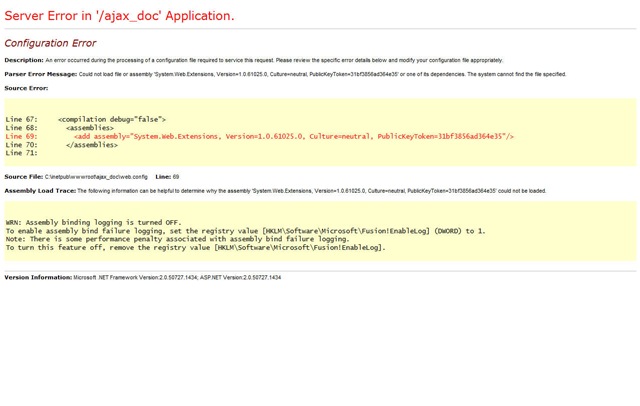Click the 'Source Error:' label

26,88
